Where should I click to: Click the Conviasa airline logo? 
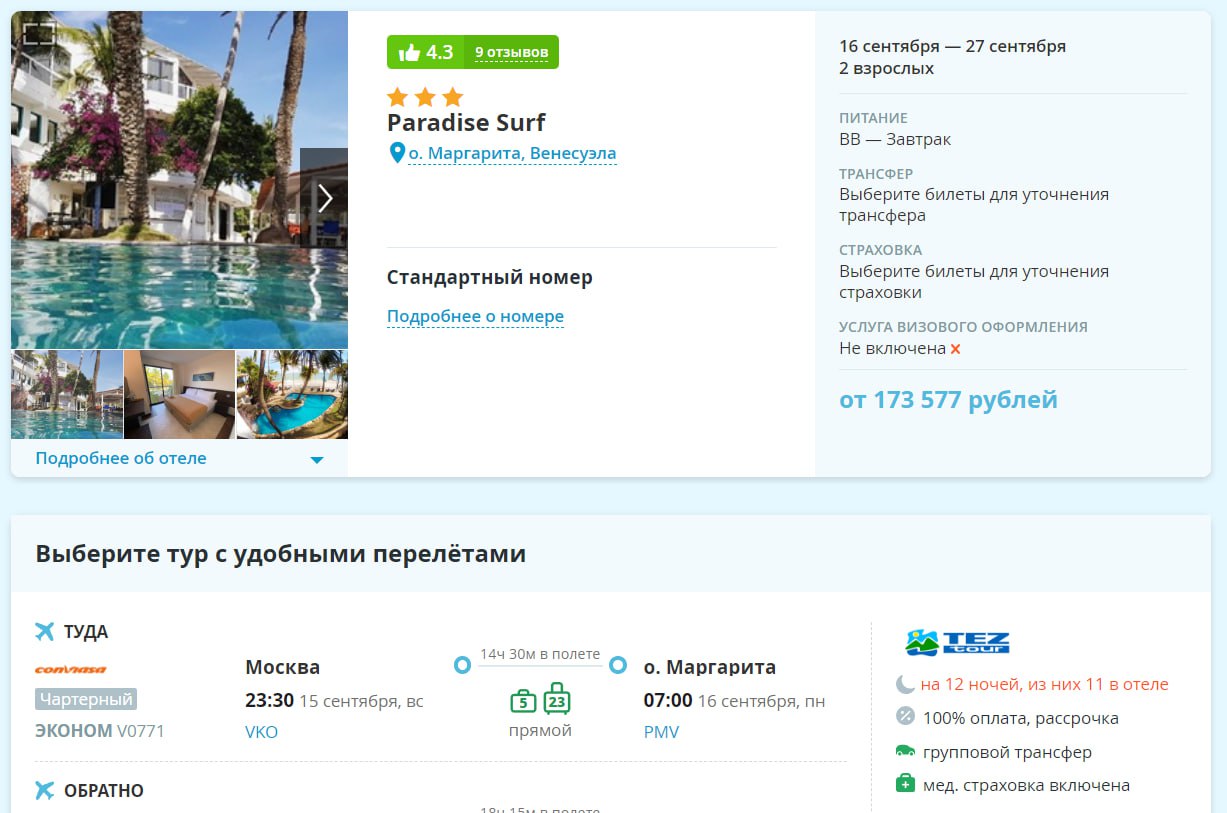pos(71,670)
